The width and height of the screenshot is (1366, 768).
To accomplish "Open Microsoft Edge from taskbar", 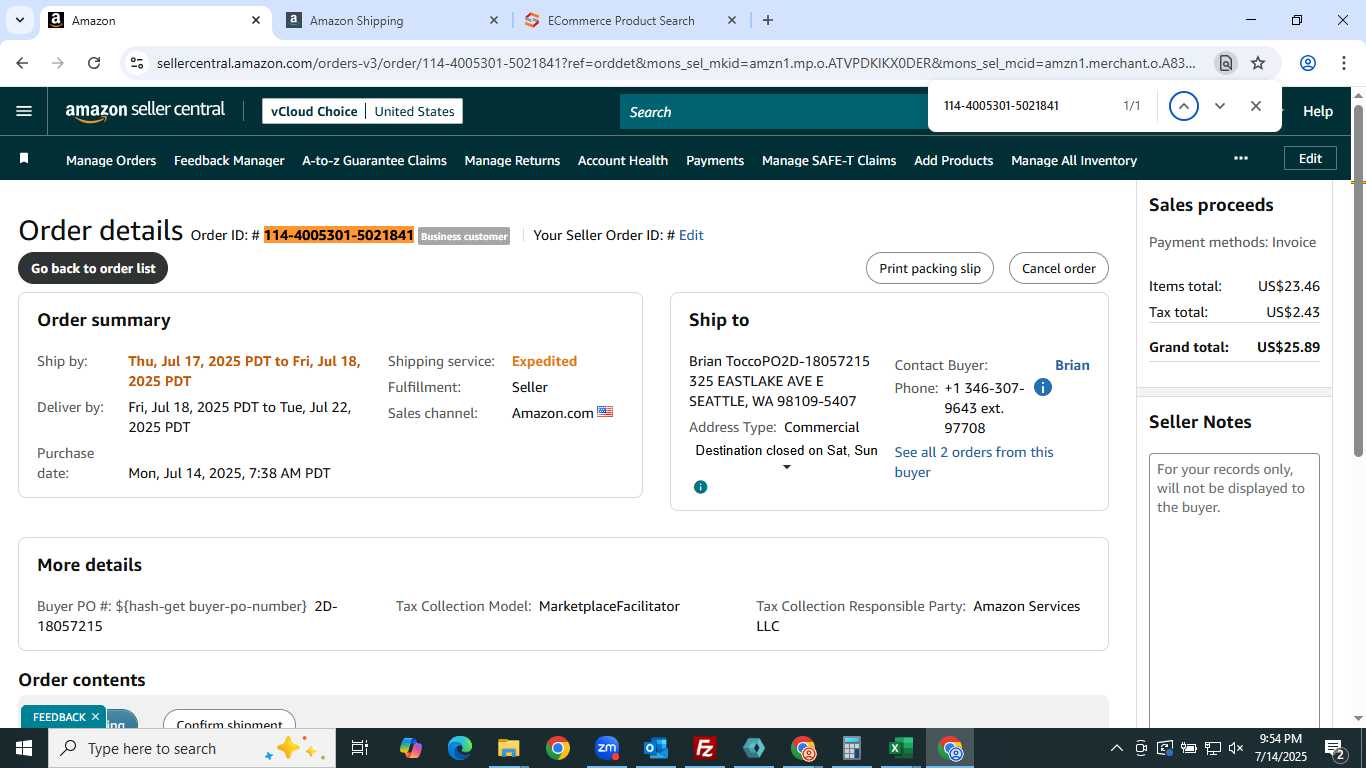I will [x=460, y=748].
